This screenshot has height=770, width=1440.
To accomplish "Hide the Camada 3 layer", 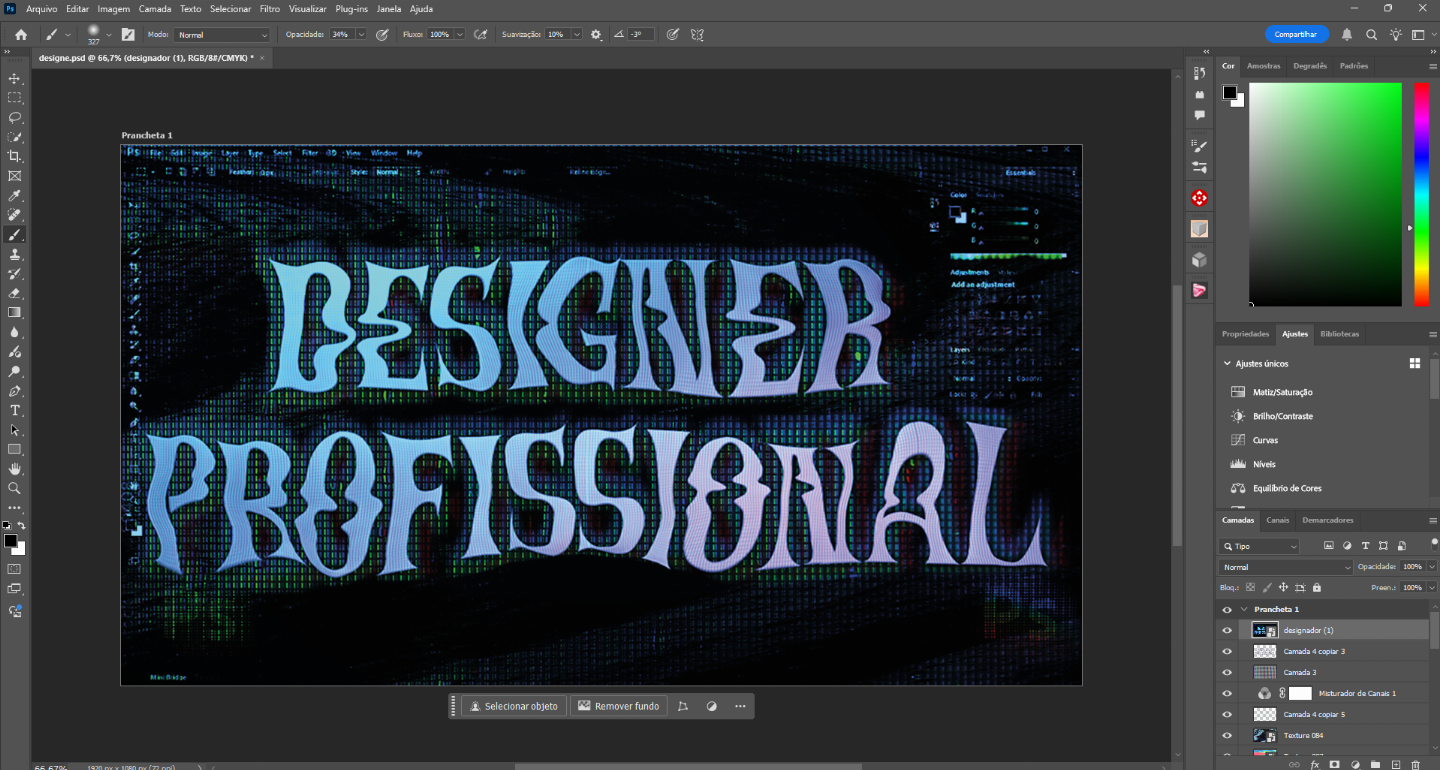I will (1227, 672).
